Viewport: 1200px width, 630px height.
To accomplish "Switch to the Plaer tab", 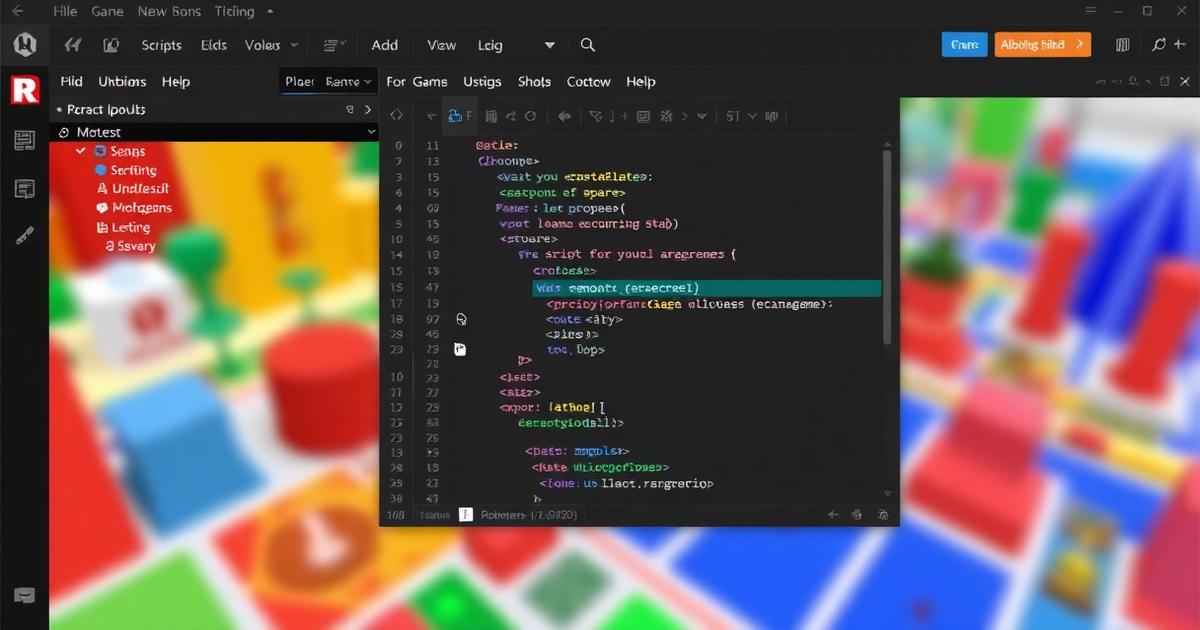I will click(x=299, y=82).
